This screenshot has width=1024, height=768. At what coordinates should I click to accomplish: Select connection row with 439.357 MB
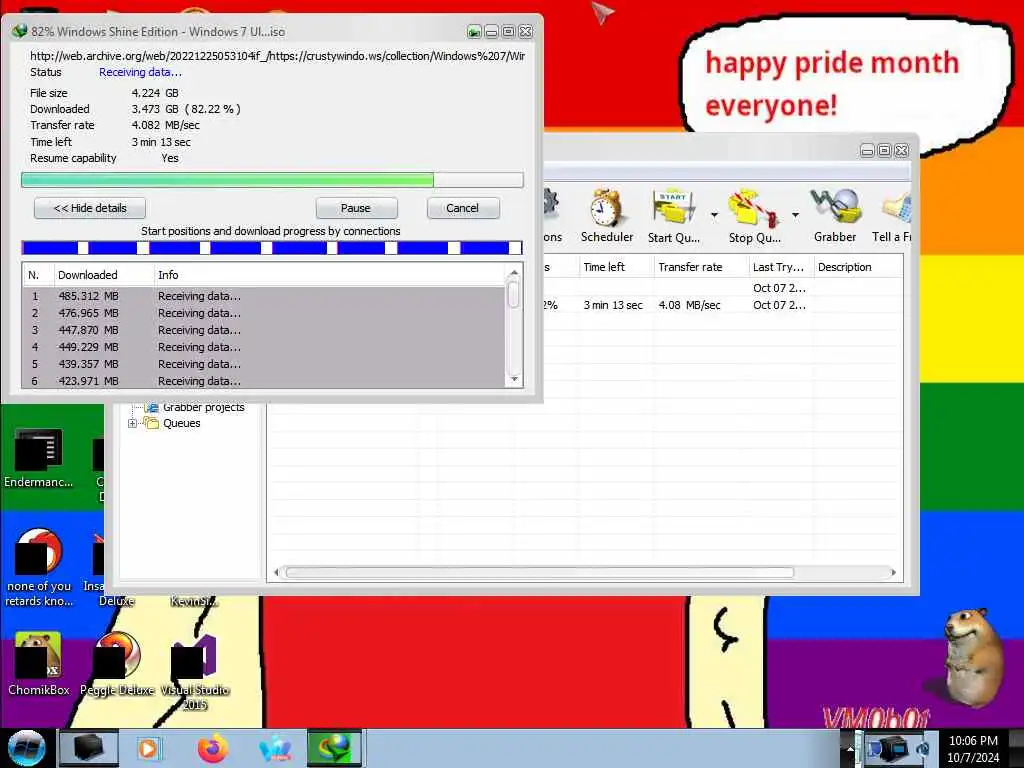pos(264,364)
